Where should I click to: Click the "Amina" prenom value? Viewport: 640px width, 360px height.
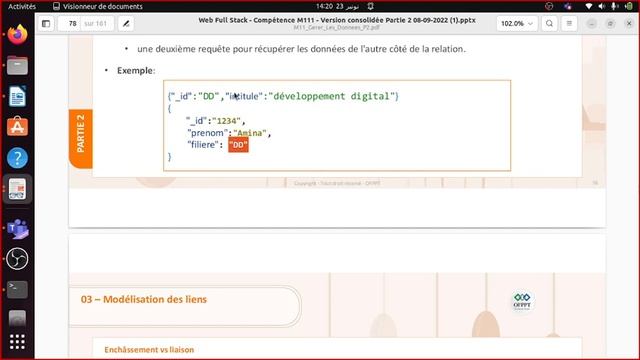click(x=250, y=133)
